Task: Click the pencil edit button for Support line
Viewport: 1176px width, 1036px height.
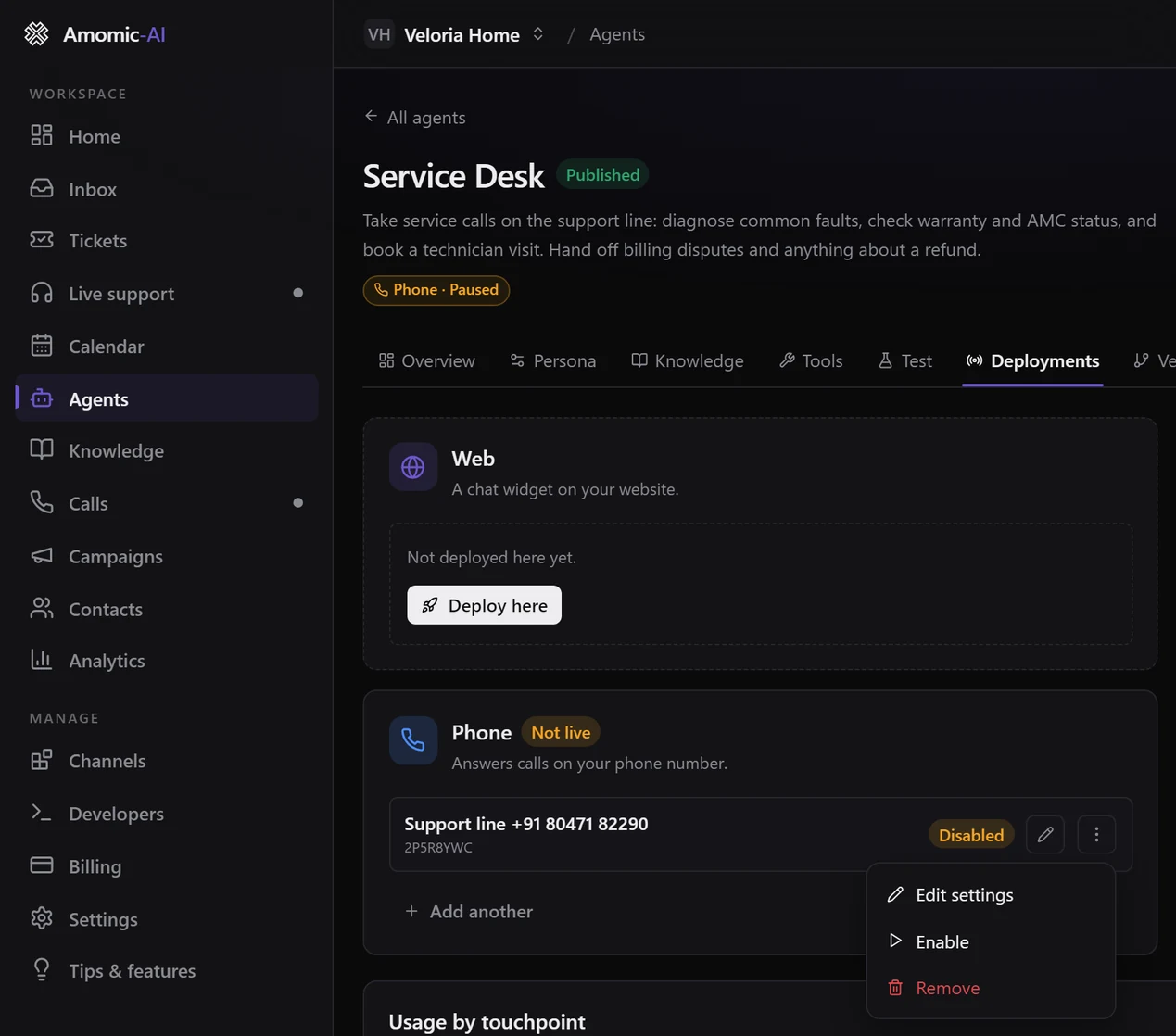Action: click(x=1045, y=835)
